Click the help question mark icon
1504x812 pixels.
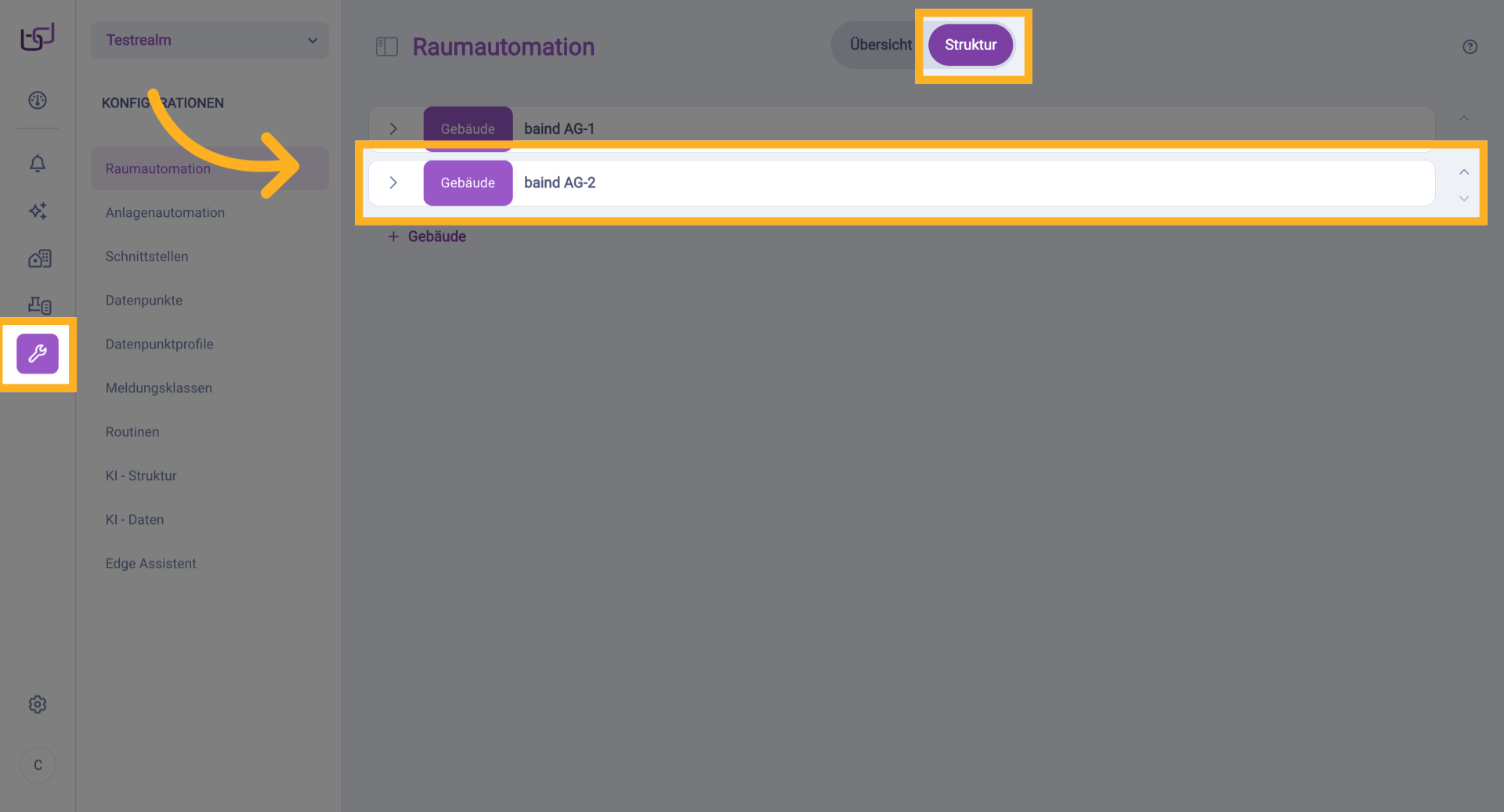coord(1470,47)
